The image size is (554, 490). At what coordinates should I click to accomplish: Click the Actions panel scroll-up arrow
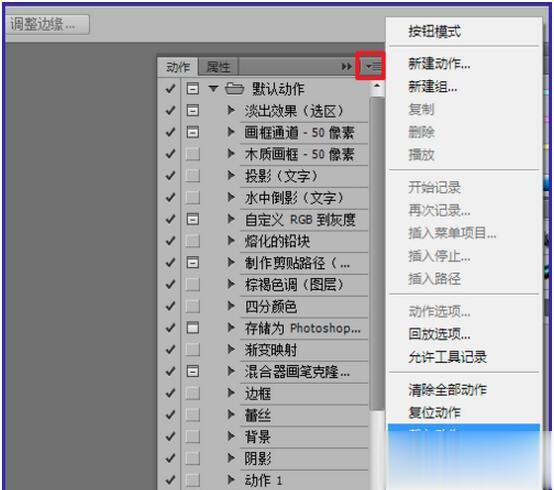tap(377, 86)
